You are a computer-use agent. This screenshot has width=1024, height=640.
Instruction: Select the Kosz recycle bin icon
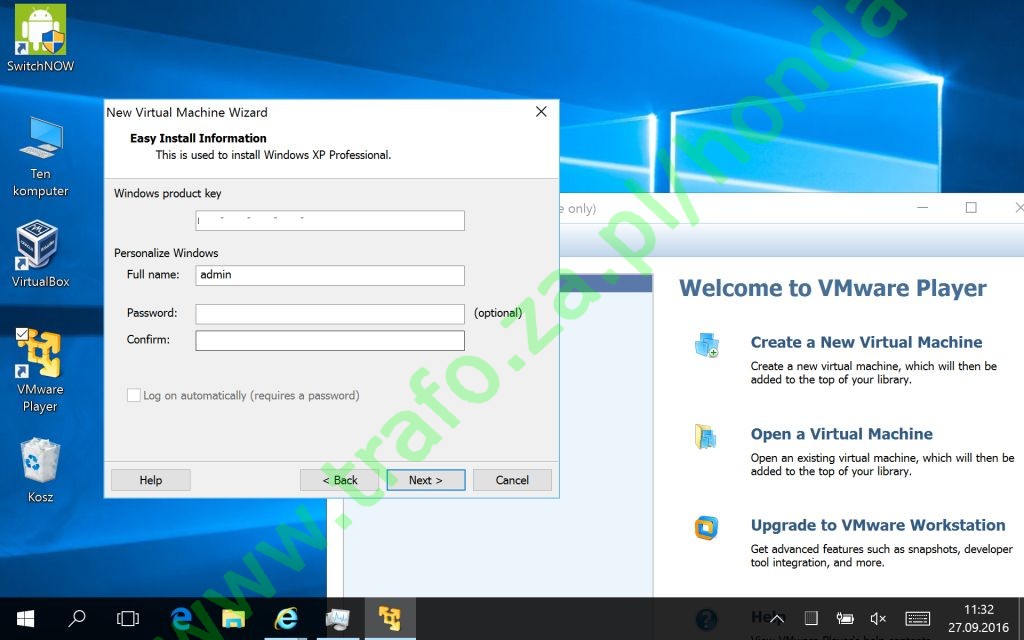click(40, 470)
